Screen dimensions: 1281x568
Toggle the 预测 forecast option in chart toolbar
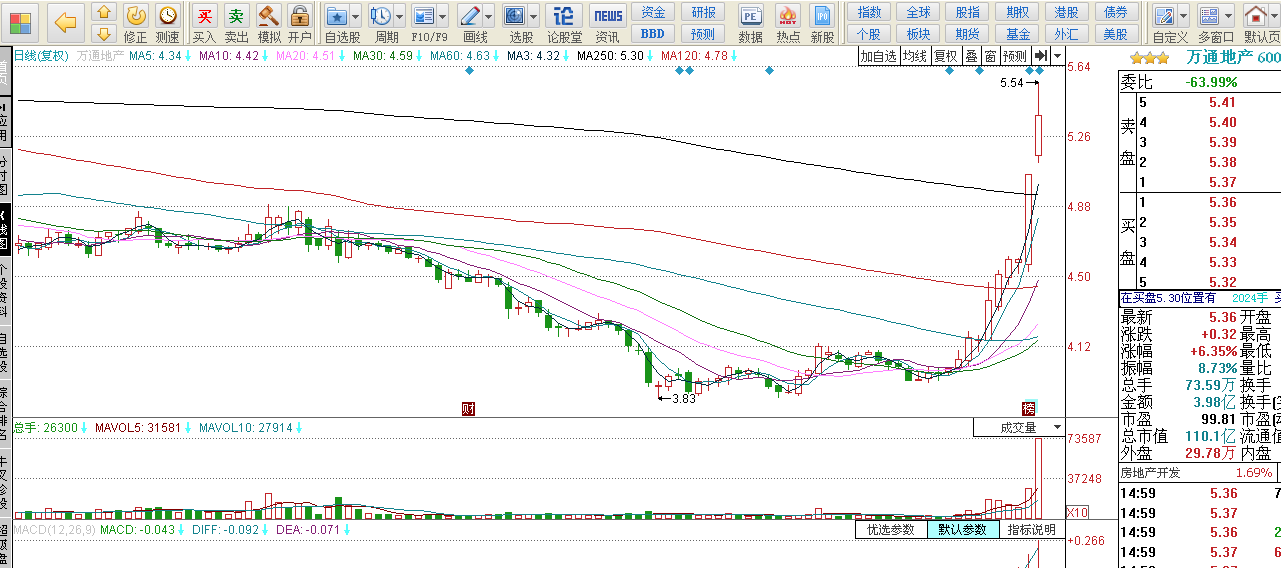1015,56
